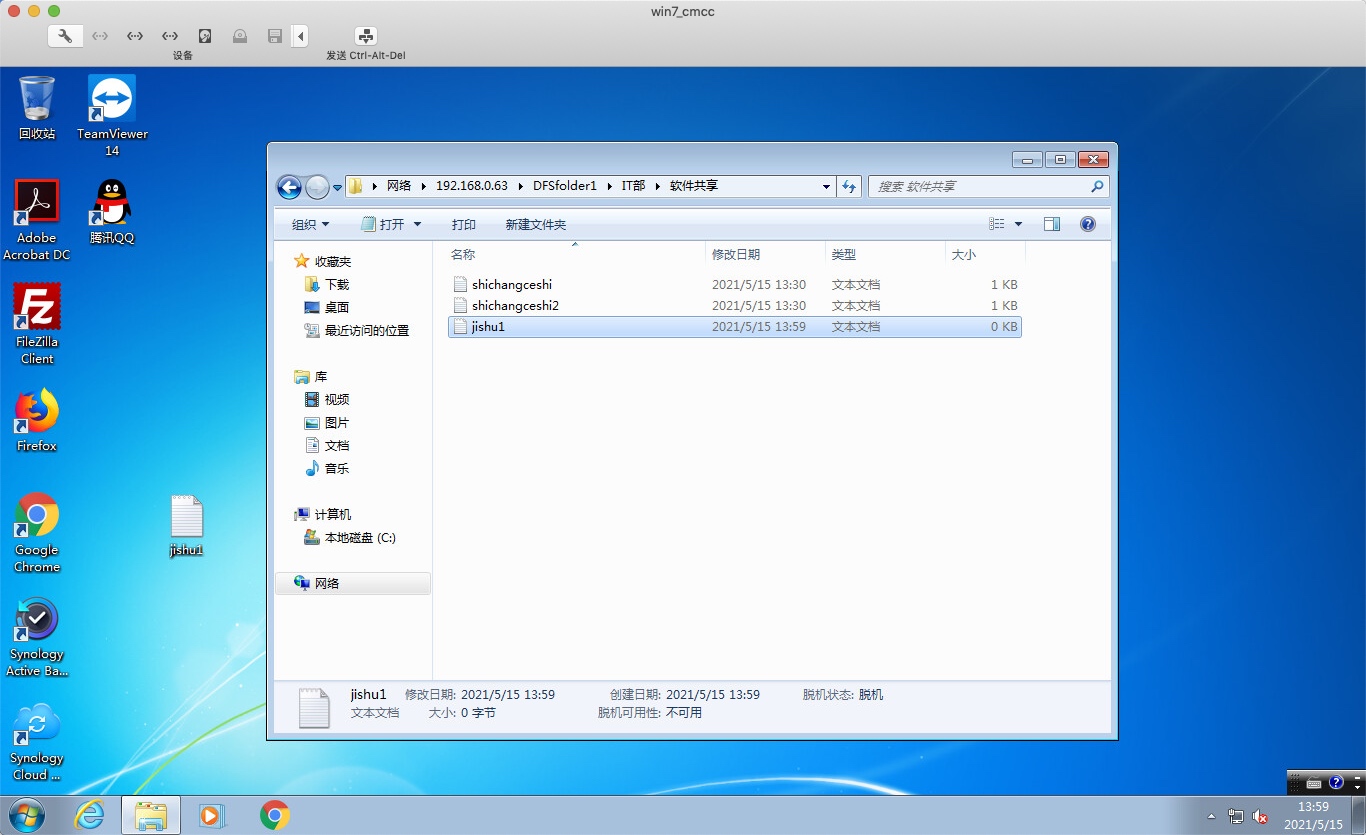This screenshot has width=1366, height=835.
Task: Click the refresh button beside address bar
Action: 849,186
